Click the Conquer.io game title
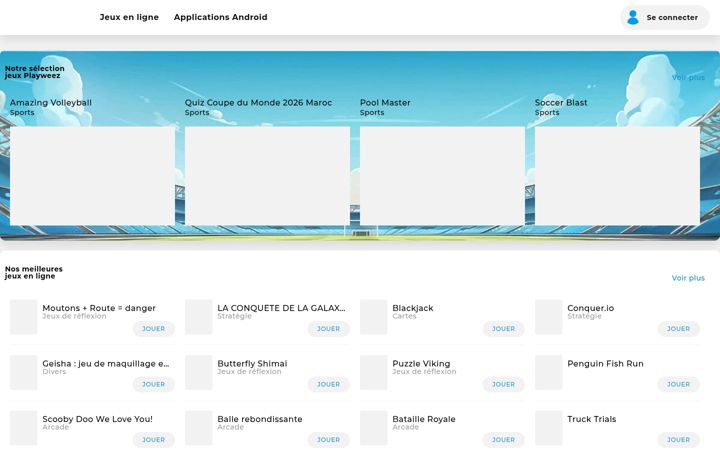The width and height of the screenshot is (720, 450). point(591,308)
